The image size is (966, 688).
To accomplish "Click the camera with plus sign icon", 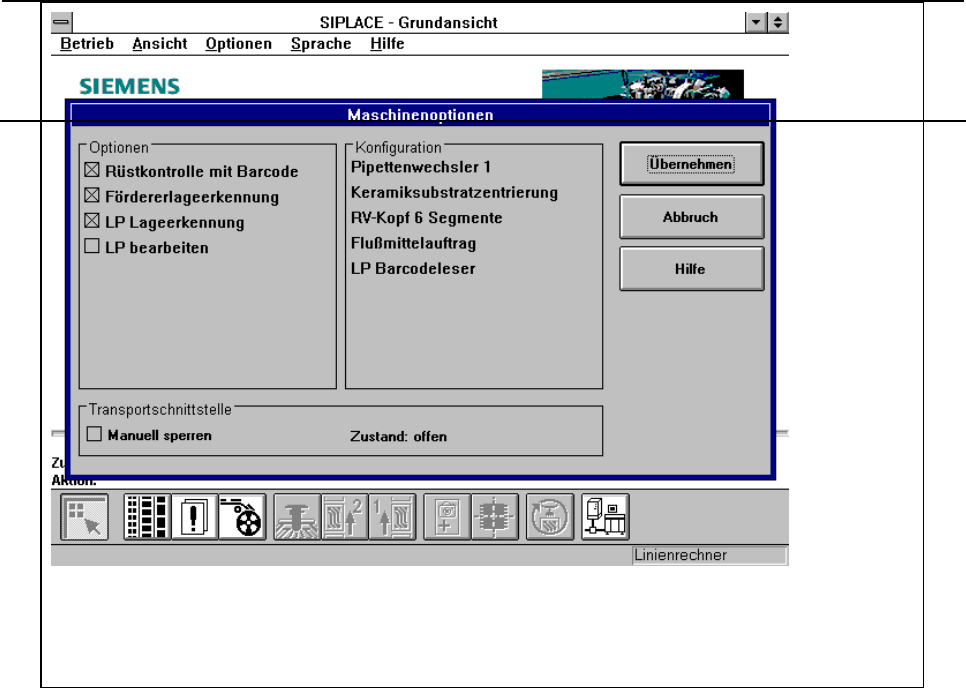I will [x=447, y=517].
